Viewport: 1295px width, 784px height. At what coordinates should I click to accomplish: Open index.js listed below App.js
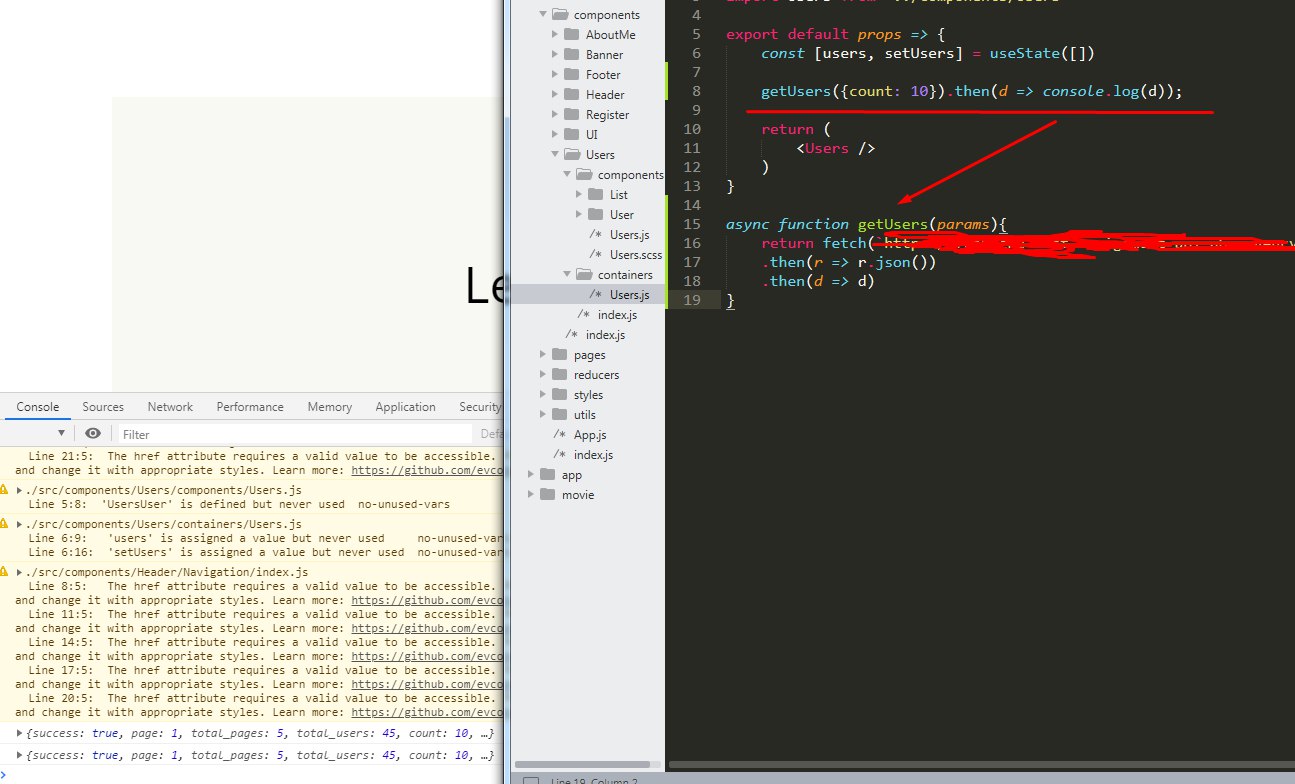tap(593, 454)
